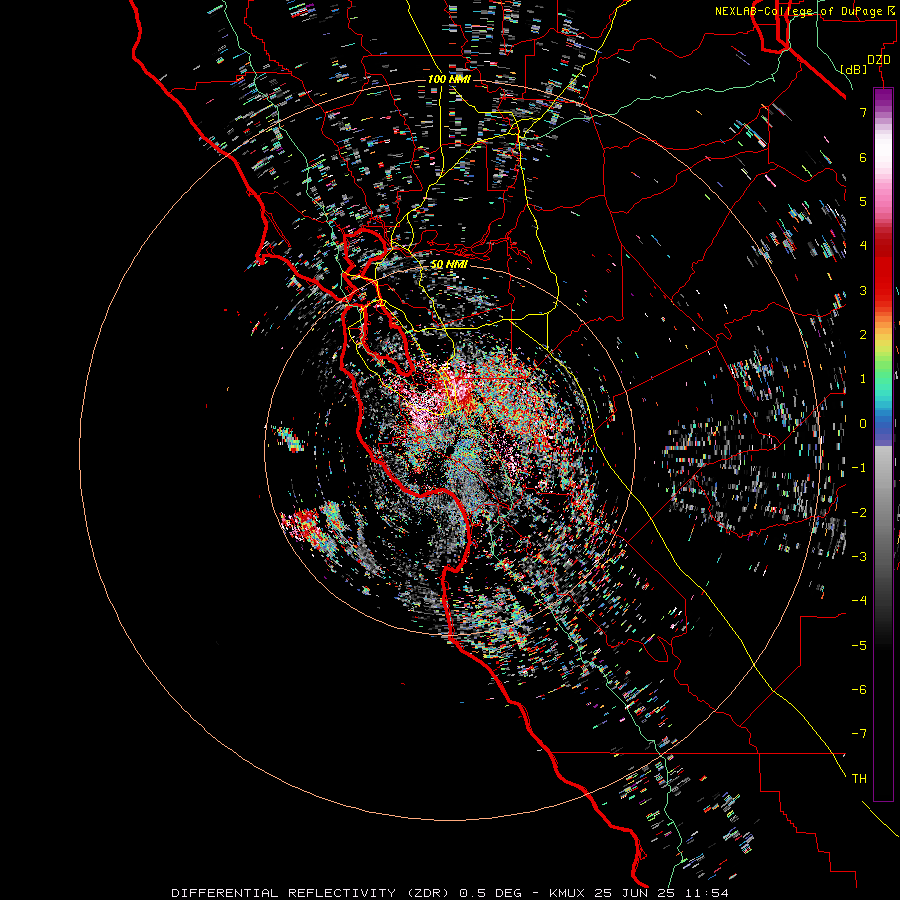Screen dimensions: 900x900
Task: Click the -7 value on color scale
Action: click(859, 734)
